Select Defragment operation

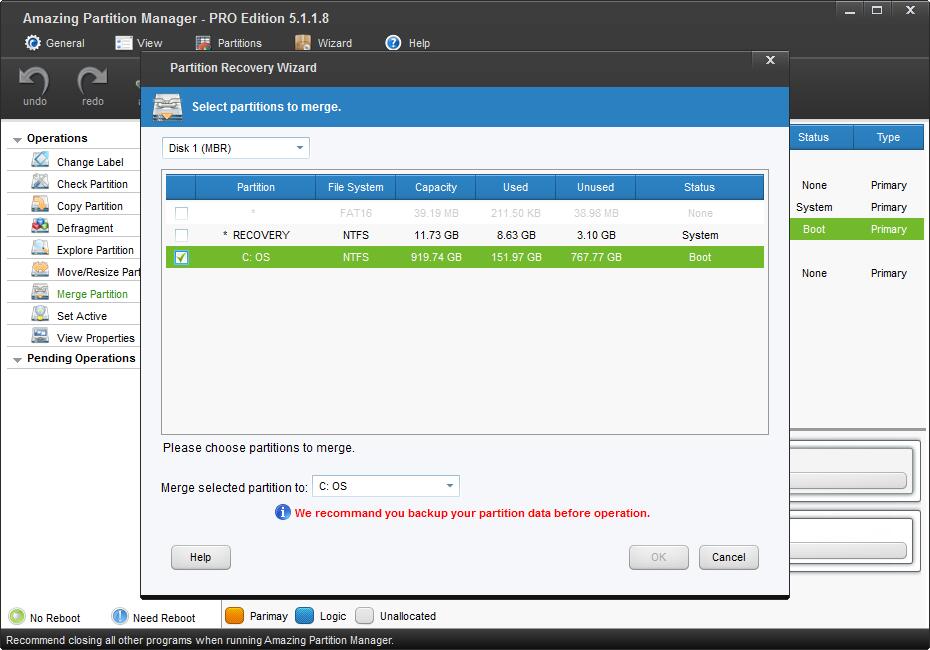coord(85,228)
